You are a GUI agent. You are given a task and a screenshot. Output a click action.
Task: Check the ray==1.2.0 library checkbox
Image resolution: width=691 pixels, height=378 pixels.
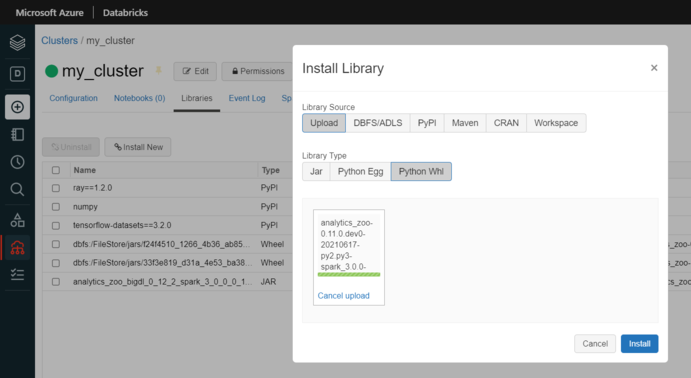56,188
